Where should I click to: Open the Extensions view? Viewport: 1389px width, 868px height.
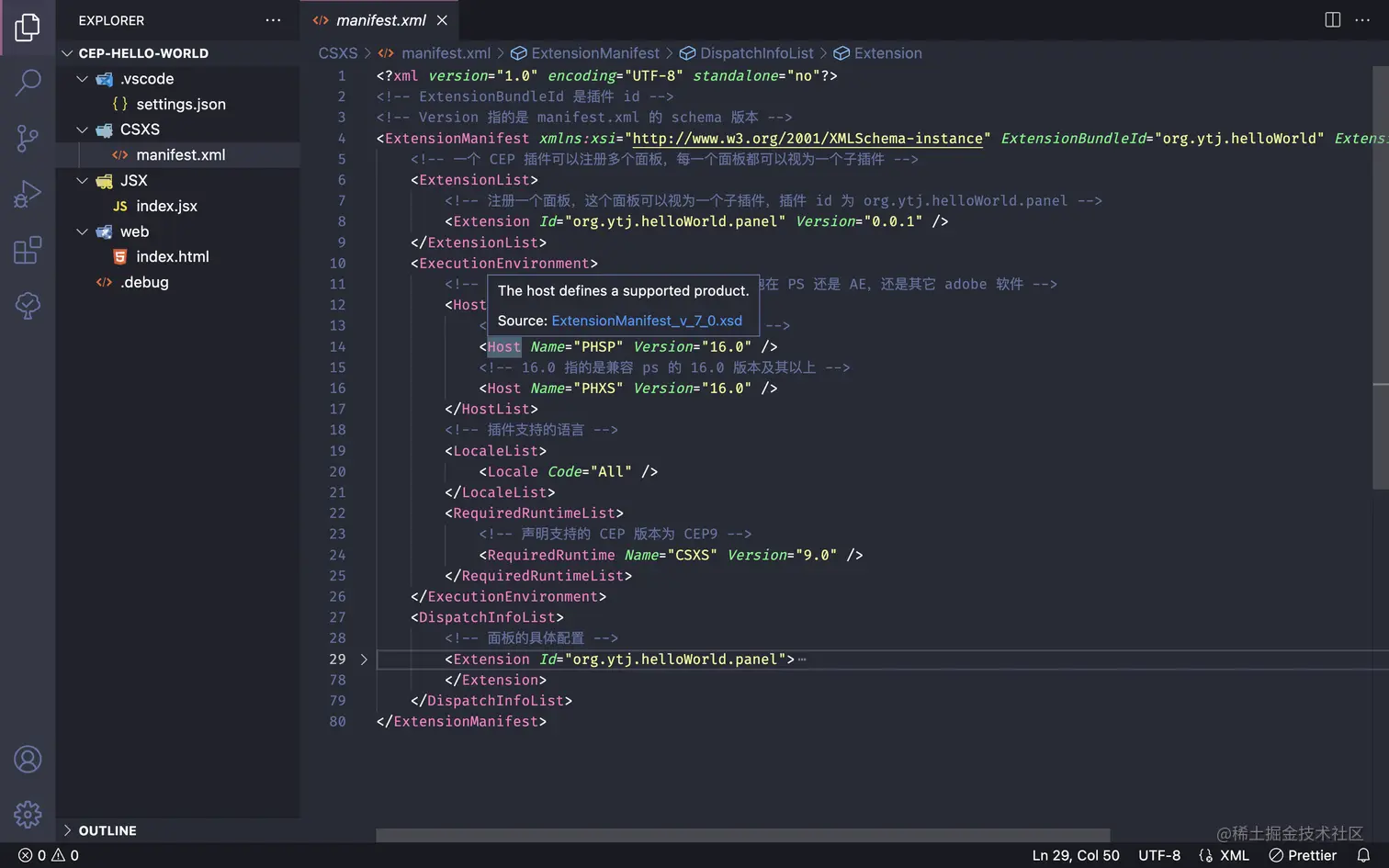point(28,250)
